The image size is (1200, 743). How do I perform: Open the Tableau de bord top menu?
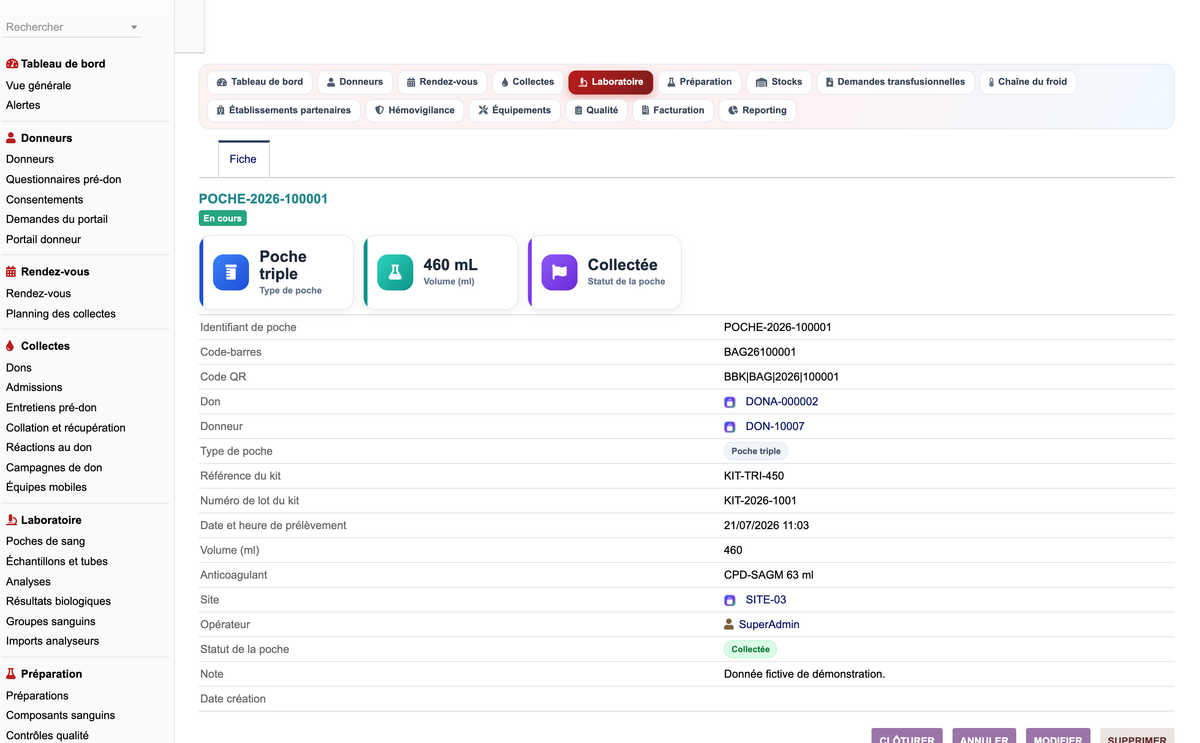(x=260, y=82)
